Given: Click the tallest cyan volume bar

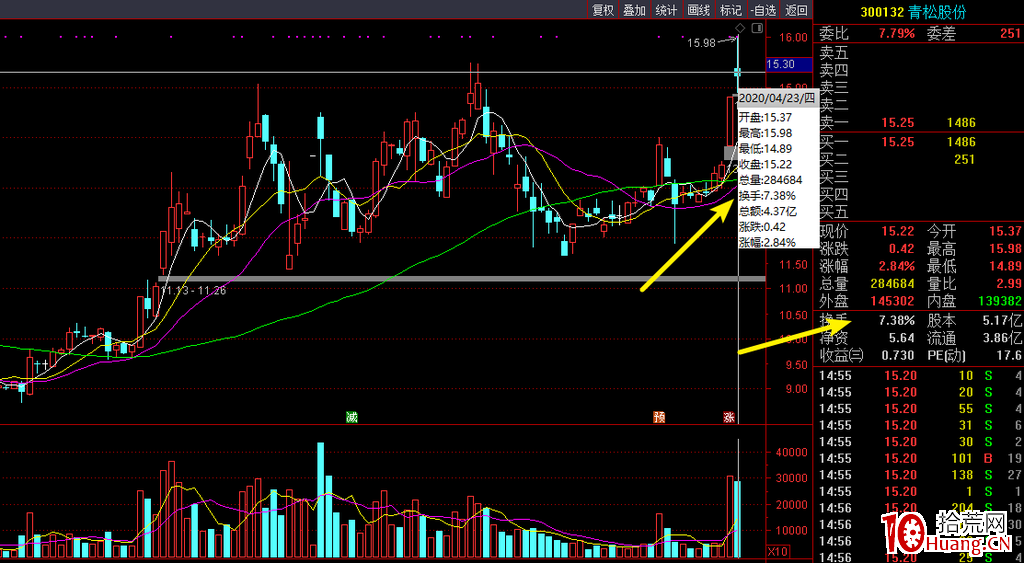Looking at the screenshot, I should coord(321,502).
